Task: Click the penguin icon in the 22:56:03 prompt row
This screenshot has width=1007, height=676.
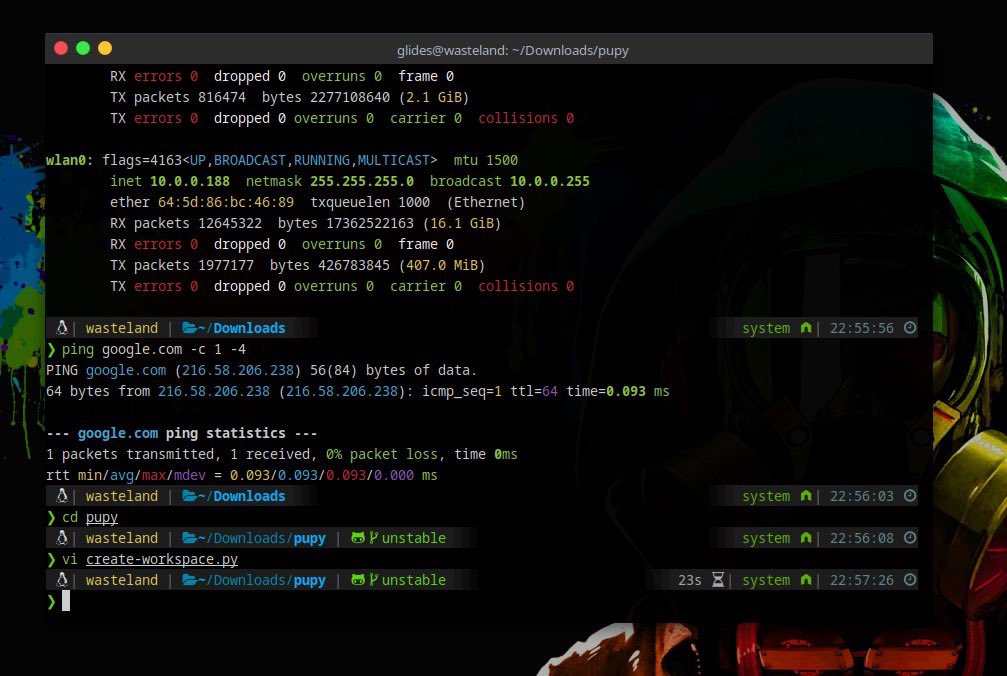Action: 62,496
